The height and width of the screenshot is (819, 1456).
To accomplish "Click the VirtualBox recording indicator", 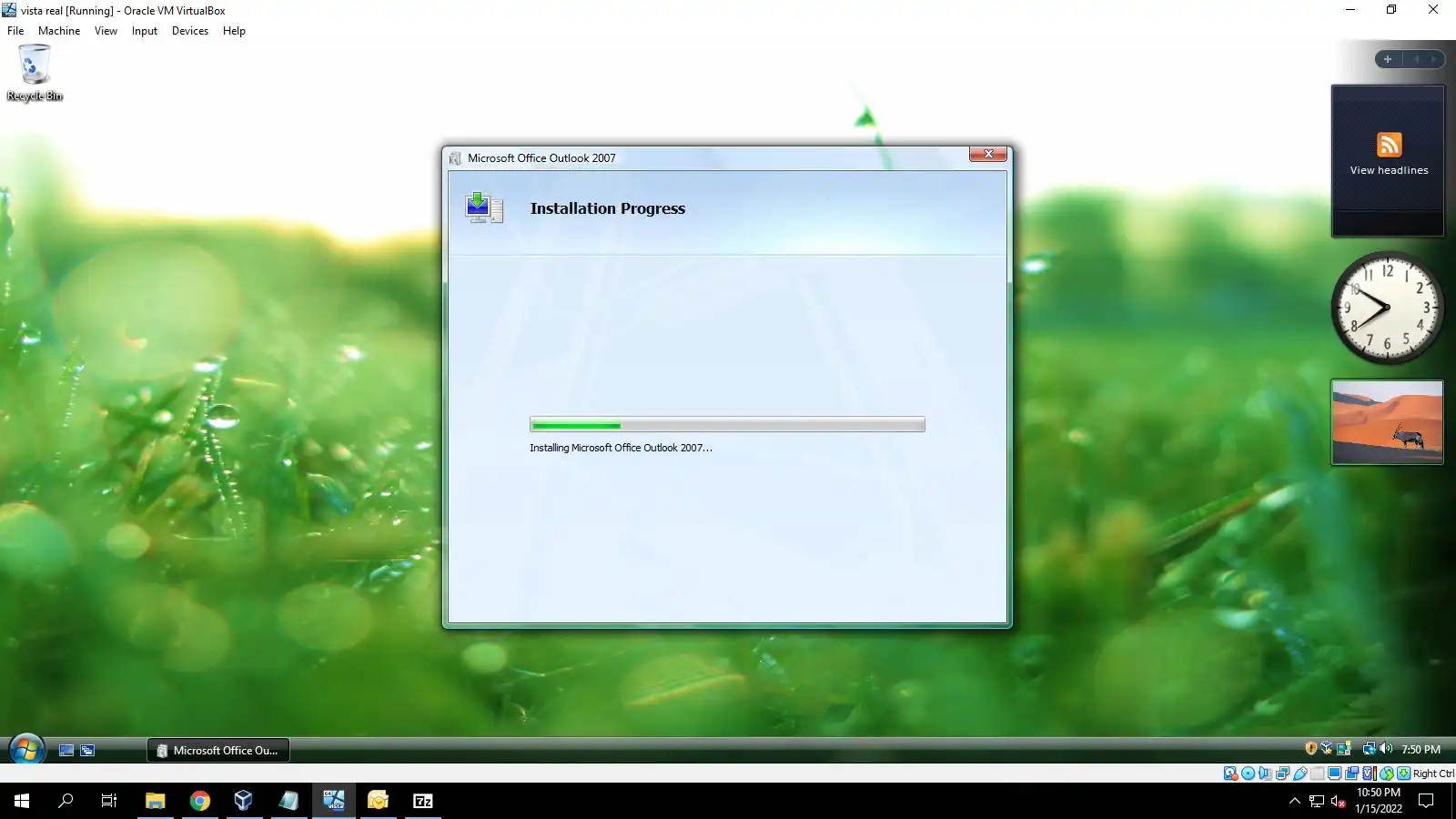I will 1352,773.
